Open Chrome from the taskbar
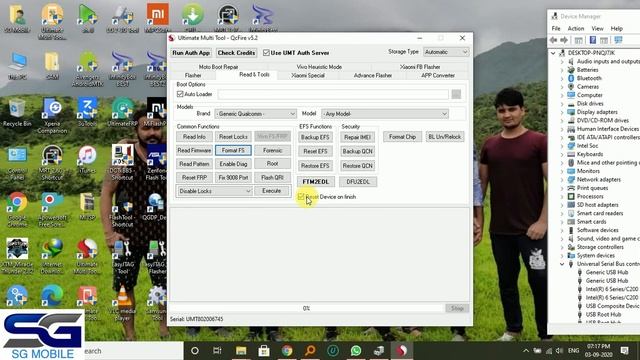 click(x=287, y=351)
